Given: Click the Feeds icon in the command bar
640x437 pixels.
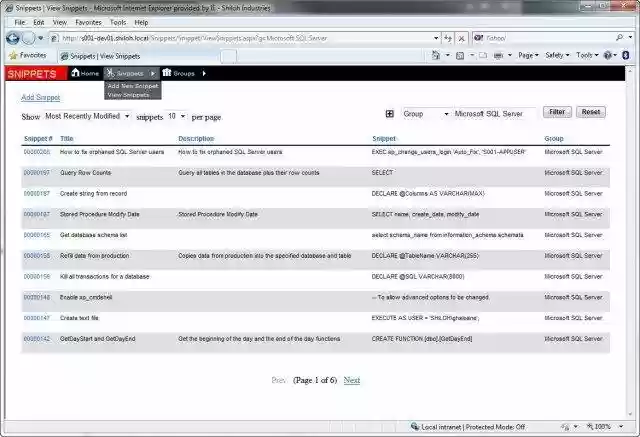Looking at the screenshot, I should pos(460,55).
